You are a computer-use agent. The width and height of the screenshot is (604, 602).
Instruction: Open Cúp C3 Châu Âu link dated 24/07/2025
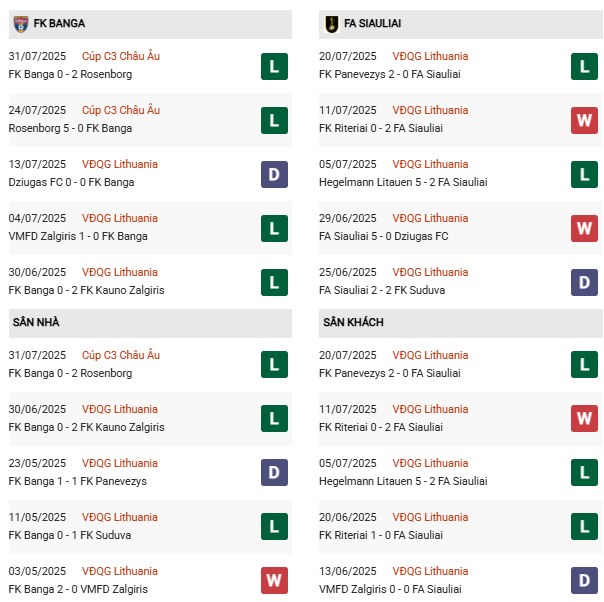click(x=120, y=110)
